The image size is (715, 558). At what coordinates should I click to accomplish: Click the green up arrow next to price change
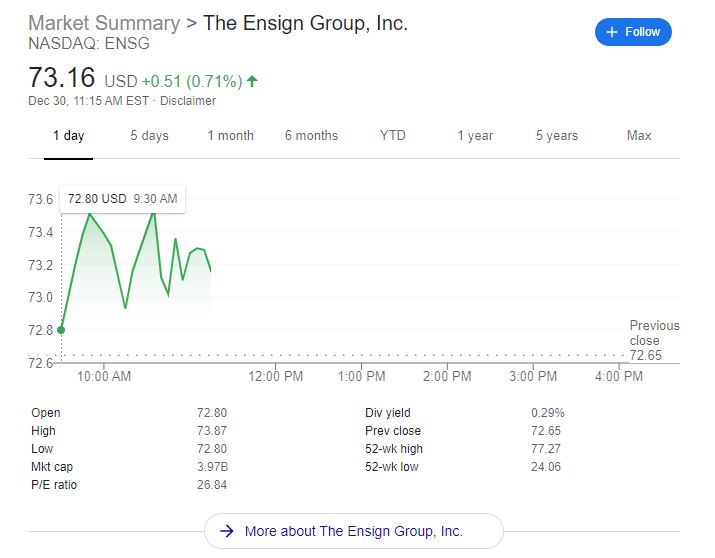252,81
